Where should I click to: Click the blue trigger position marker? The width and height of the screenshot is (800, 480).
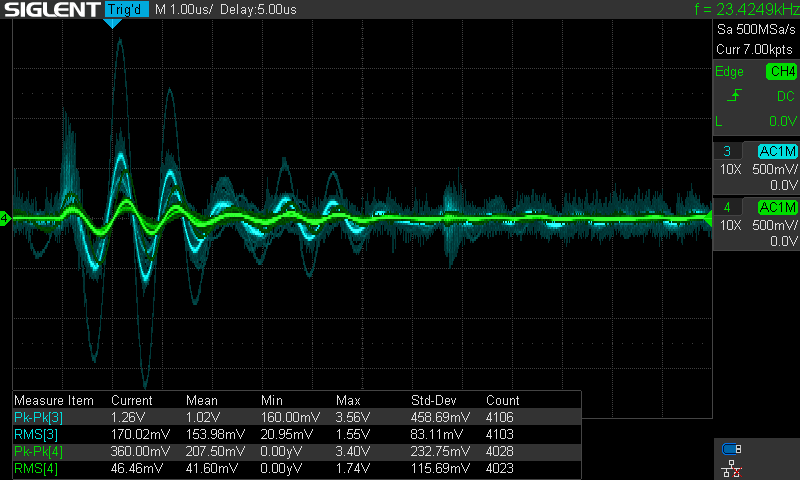point(113,22)
